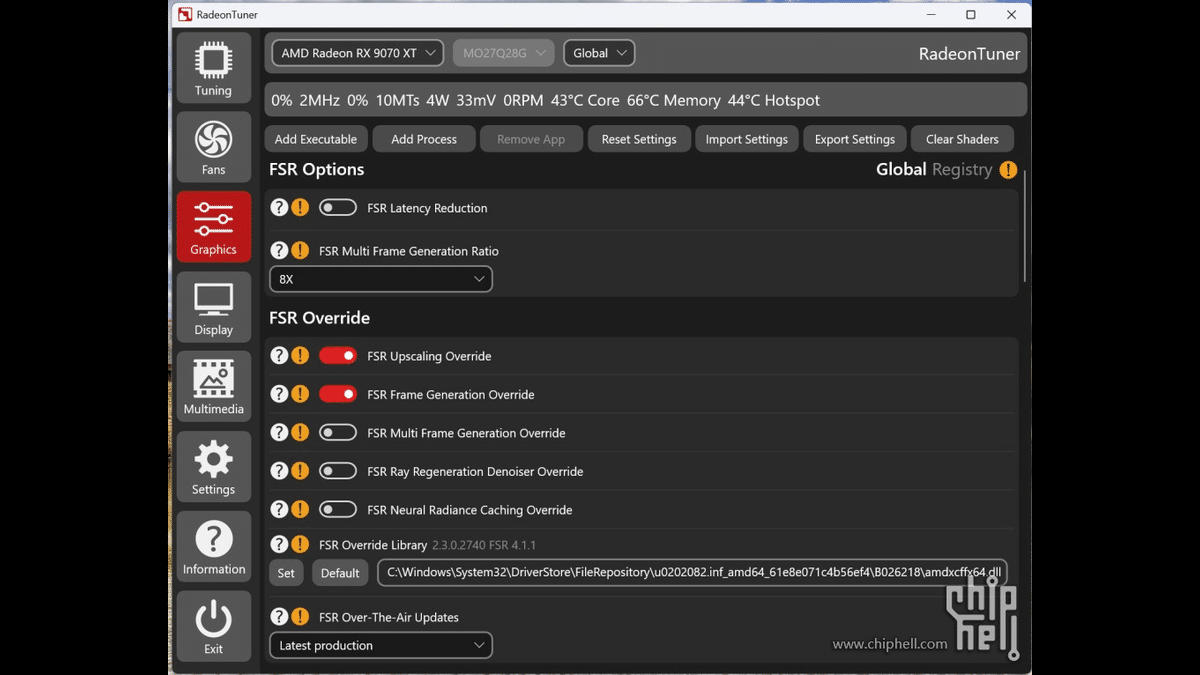This screenshot has width=1200, height=675.
Task: Open the Fans section in sidebar
Action: [213, 147]
